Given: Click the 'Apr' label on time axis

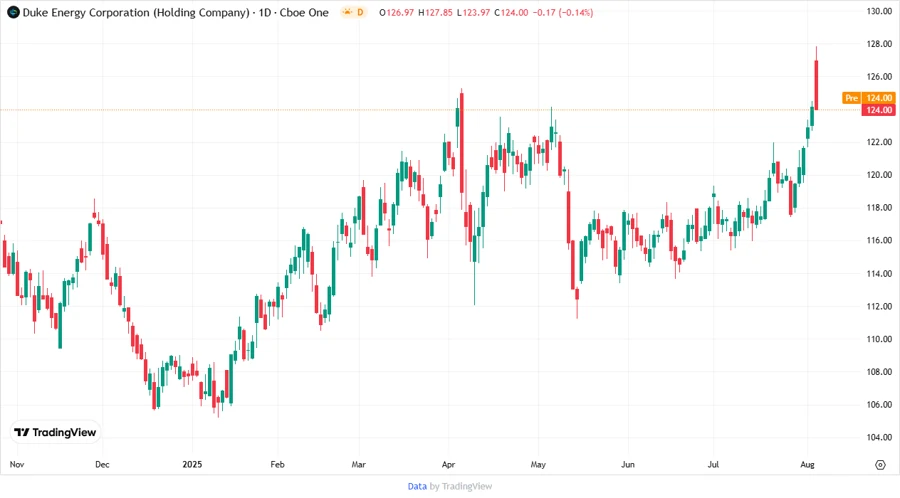Looking at the screenshot, I should coord(448,464).
